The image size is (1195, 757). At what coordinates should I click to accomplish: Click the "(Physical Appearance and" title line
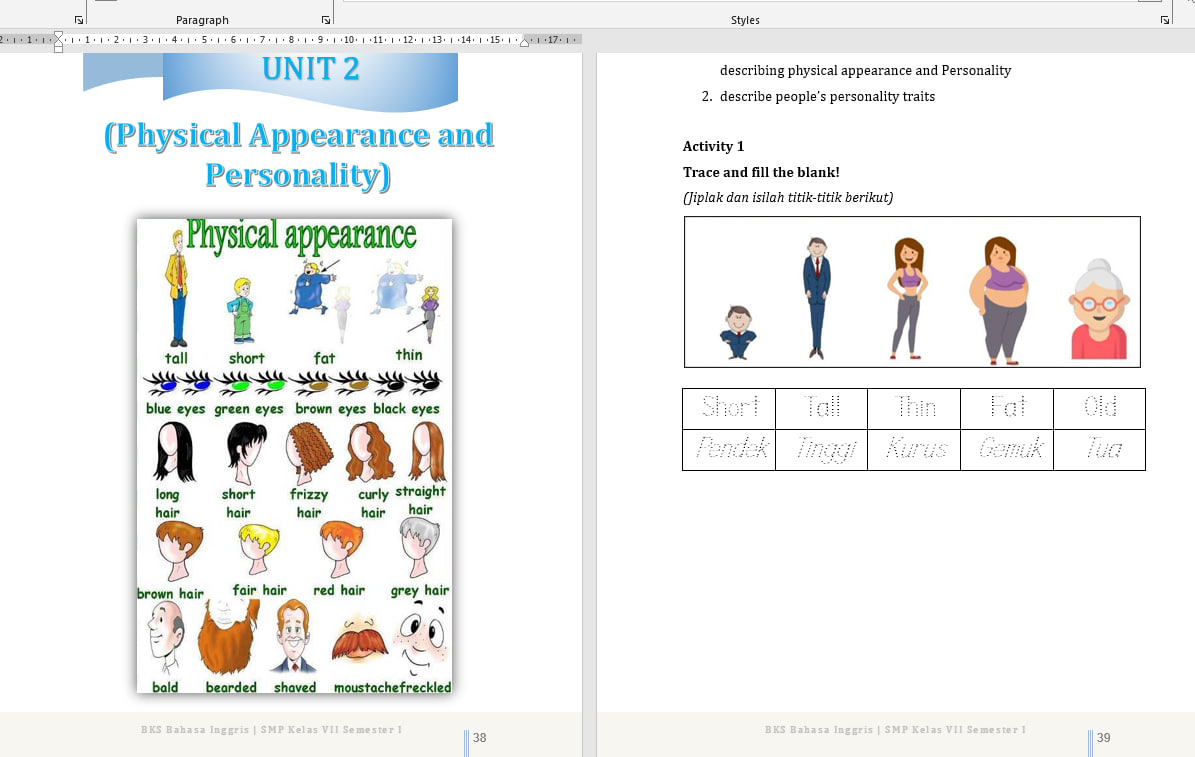[299, 136]
